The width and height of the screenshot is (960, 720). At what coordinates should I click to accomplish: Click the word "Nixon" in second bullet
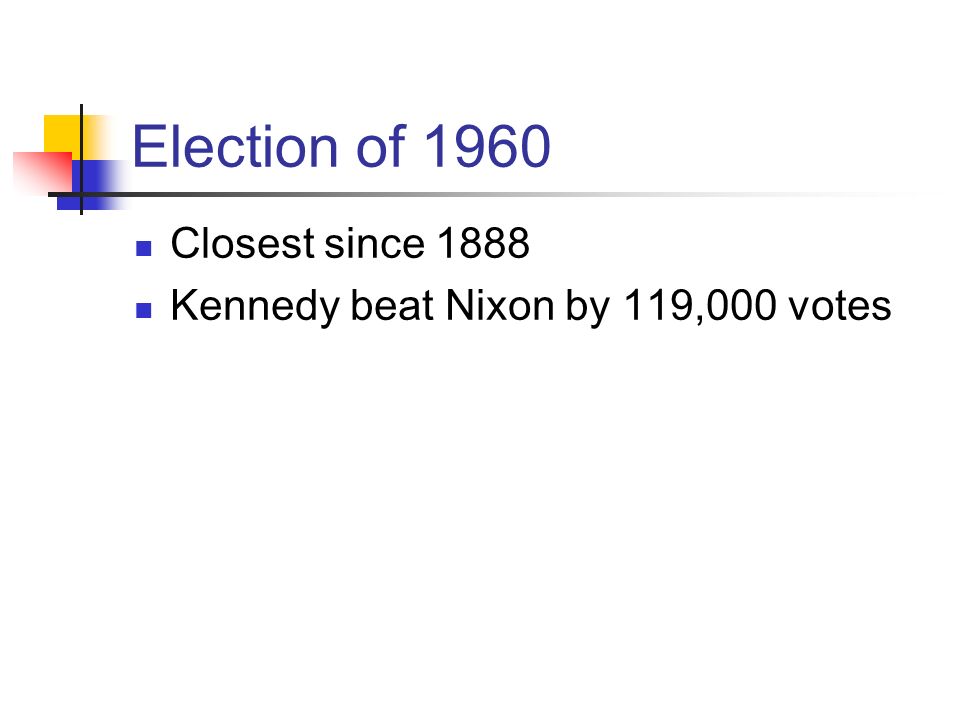click(500, 305)
